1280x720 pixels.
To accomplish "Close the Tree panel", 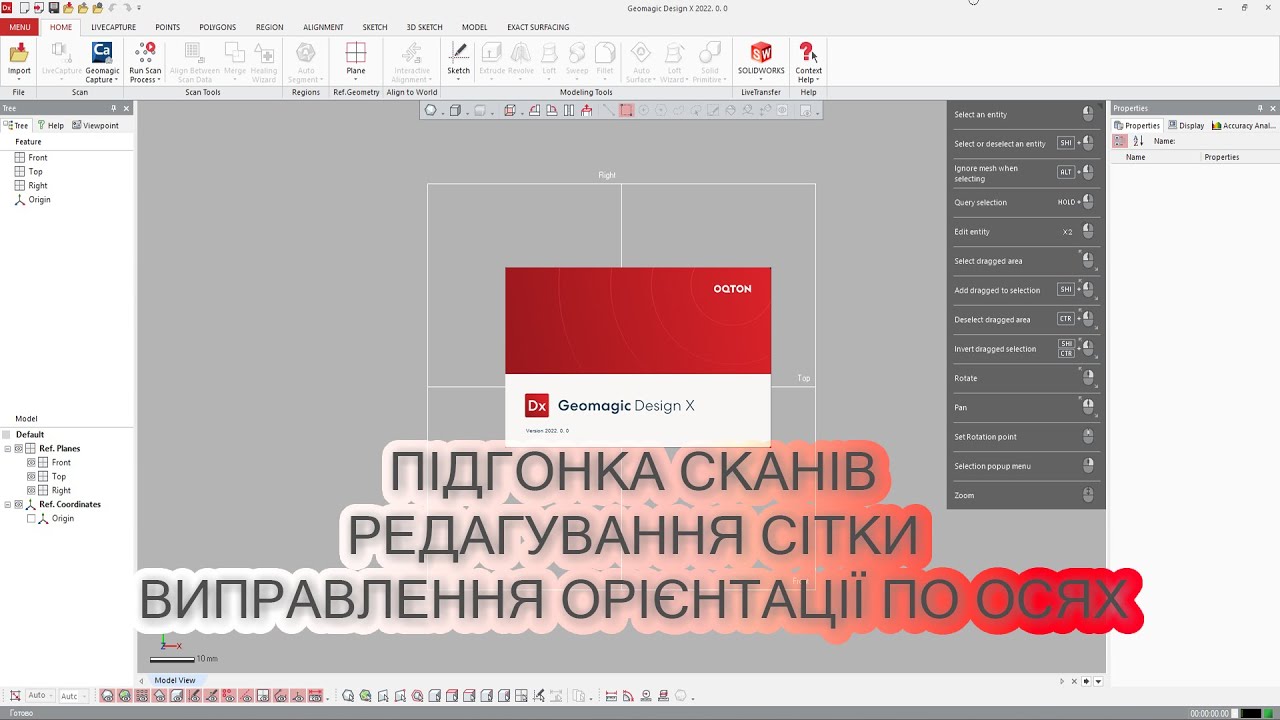I will point(126,108).
